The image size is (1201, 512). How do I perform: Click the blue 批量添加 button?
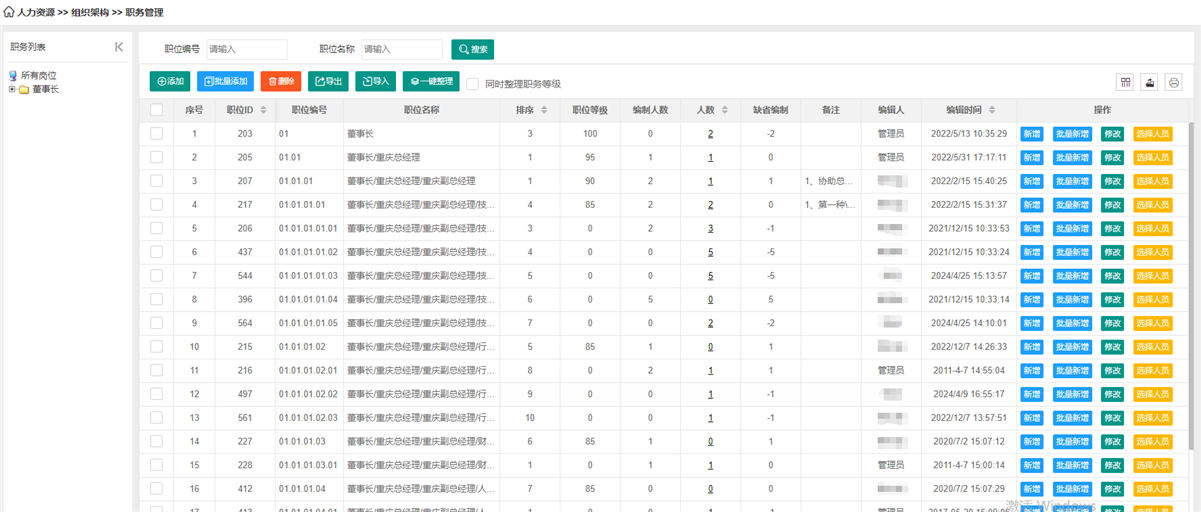(225, 81)
